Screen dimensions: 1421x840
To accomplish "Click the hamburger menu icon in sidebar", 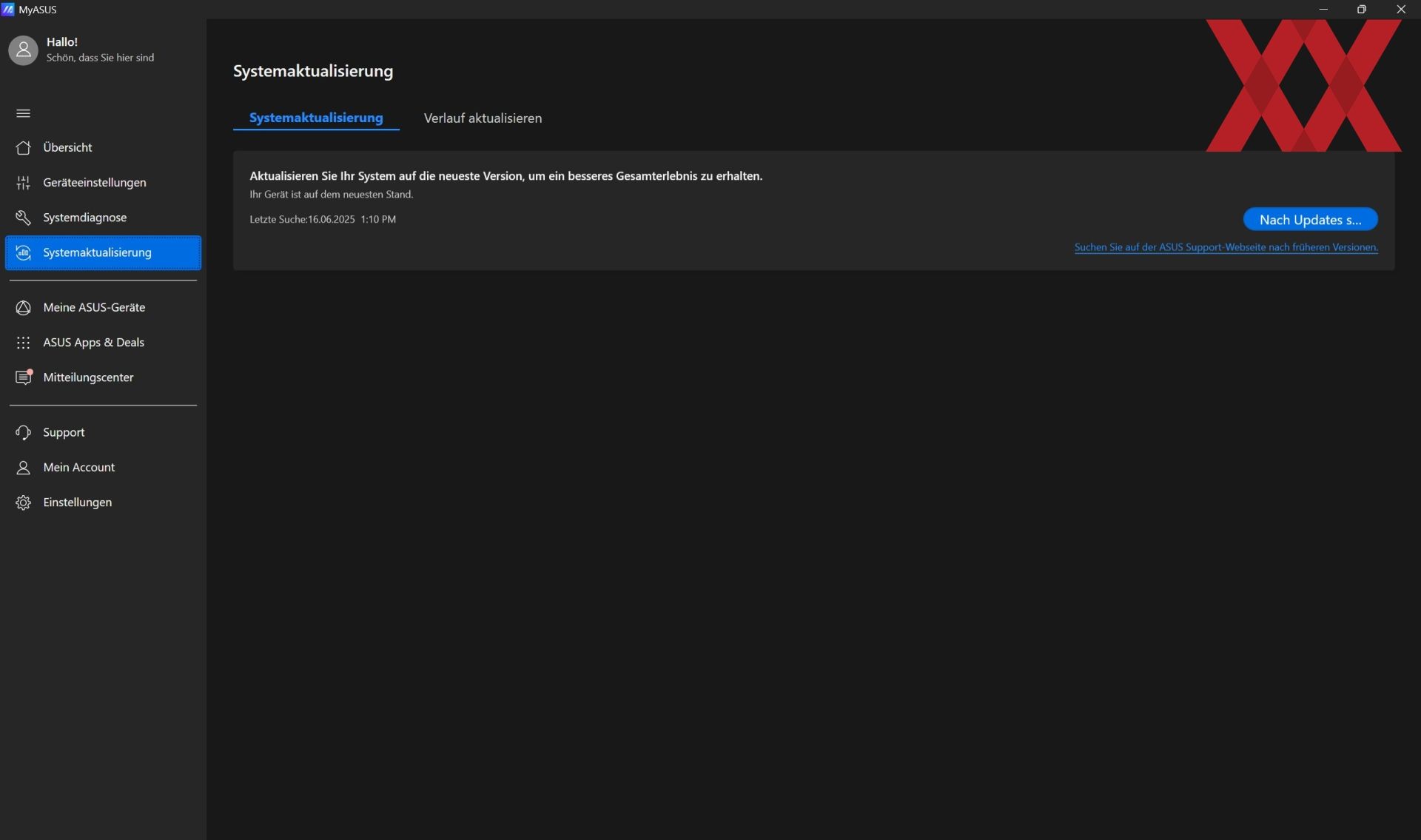I will click(x=23, y=113).
